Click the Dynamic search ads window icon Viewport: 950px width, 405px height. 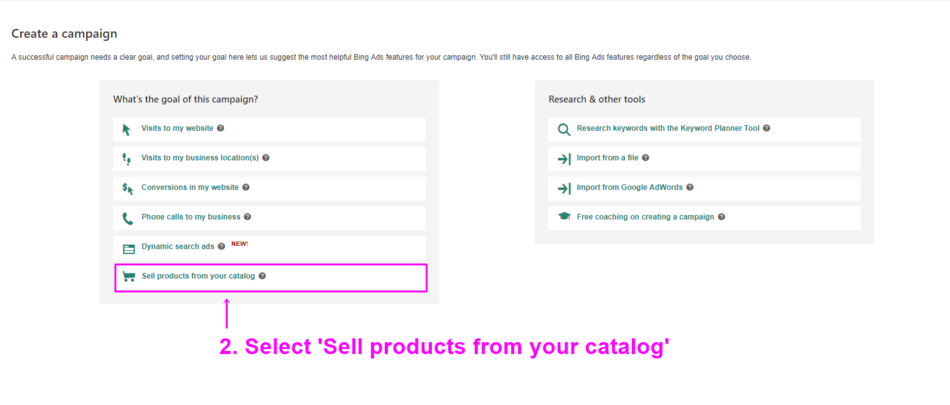coord(128,247)
